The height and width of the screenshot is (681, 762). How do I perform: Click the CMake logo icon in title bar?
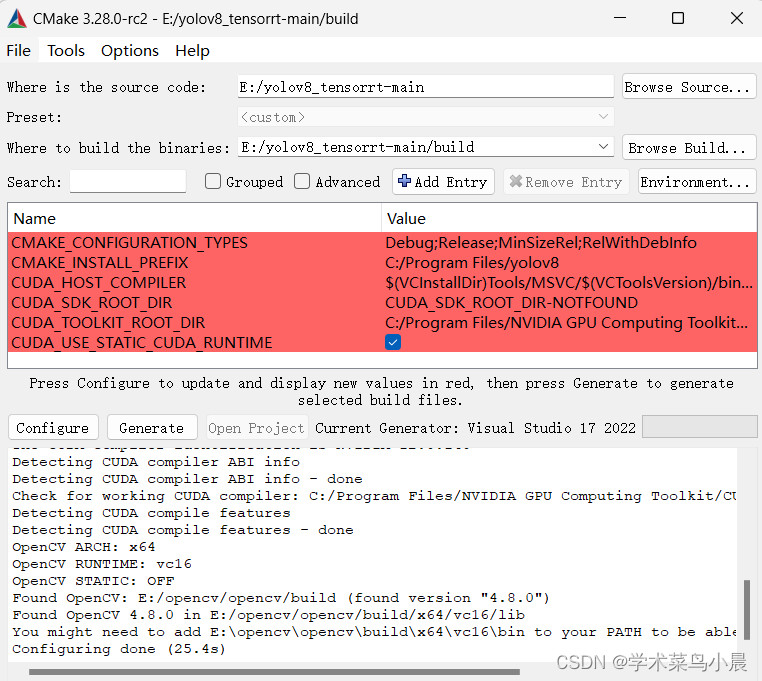(17, 19)
